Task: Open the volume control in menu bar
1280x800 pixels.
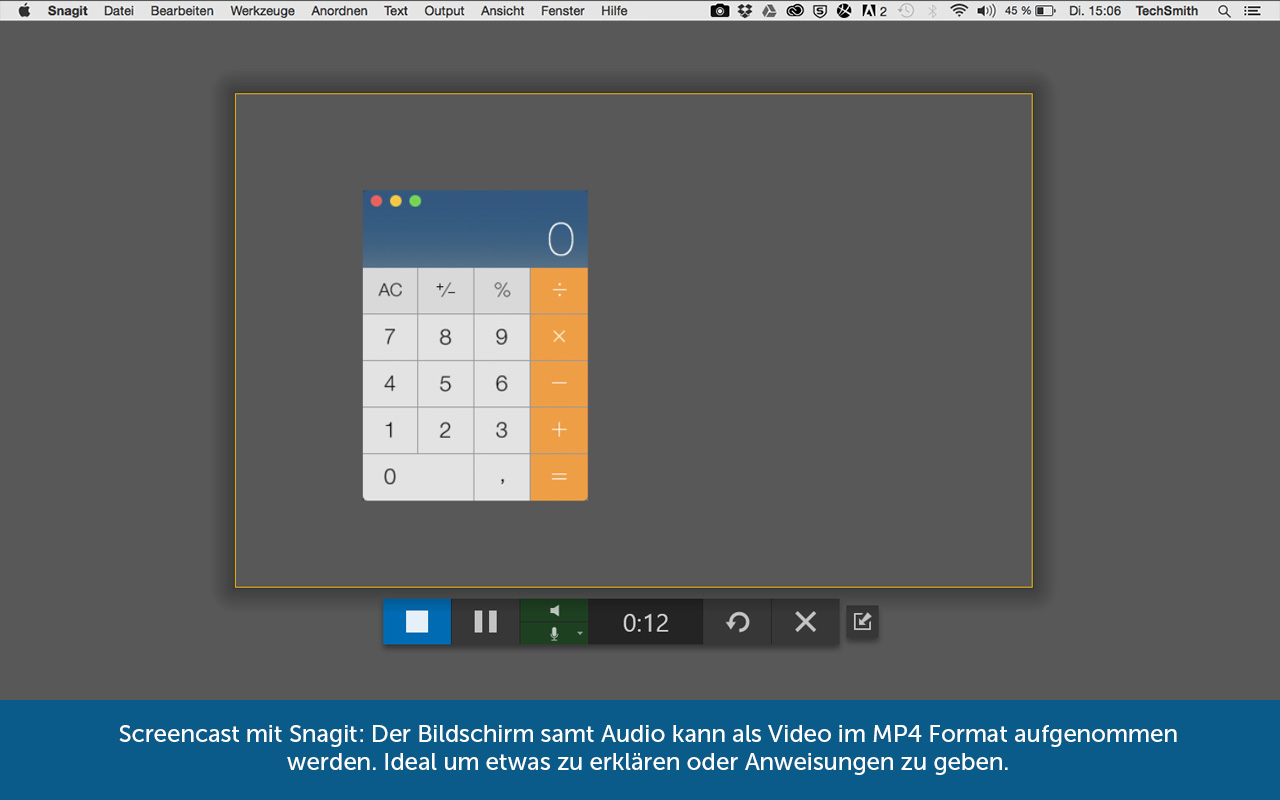Action: point(986,11)
